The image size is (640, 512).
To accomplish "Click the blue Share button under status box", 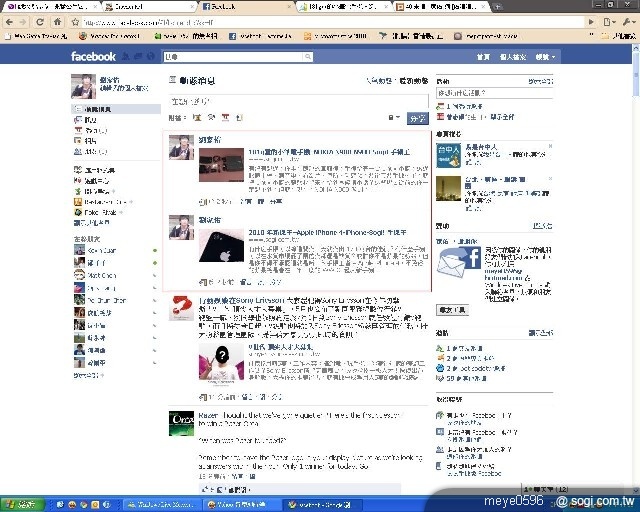I will click(x=417, y=118).
